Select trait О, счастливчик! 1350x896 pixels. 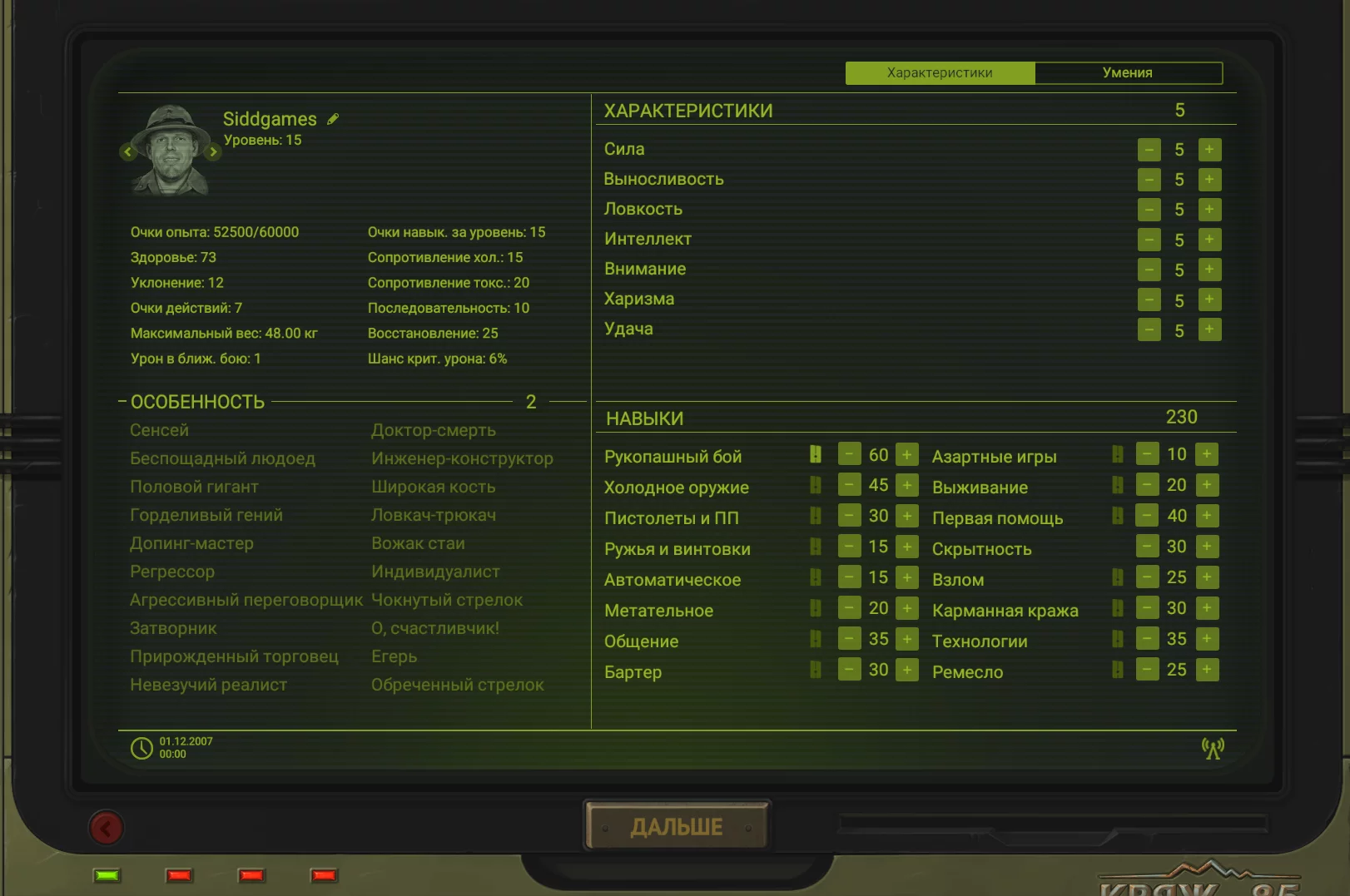pos(435,628)
